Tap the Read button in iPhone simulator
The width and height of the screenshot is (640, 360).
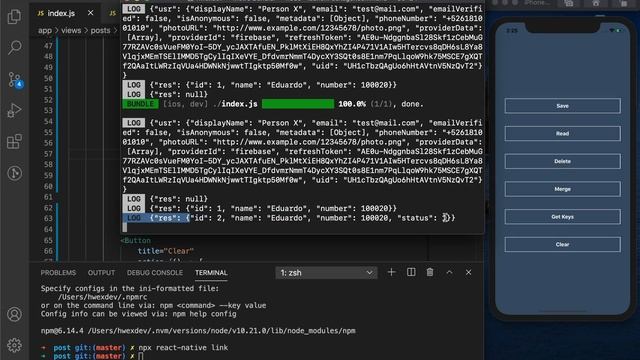562,133
